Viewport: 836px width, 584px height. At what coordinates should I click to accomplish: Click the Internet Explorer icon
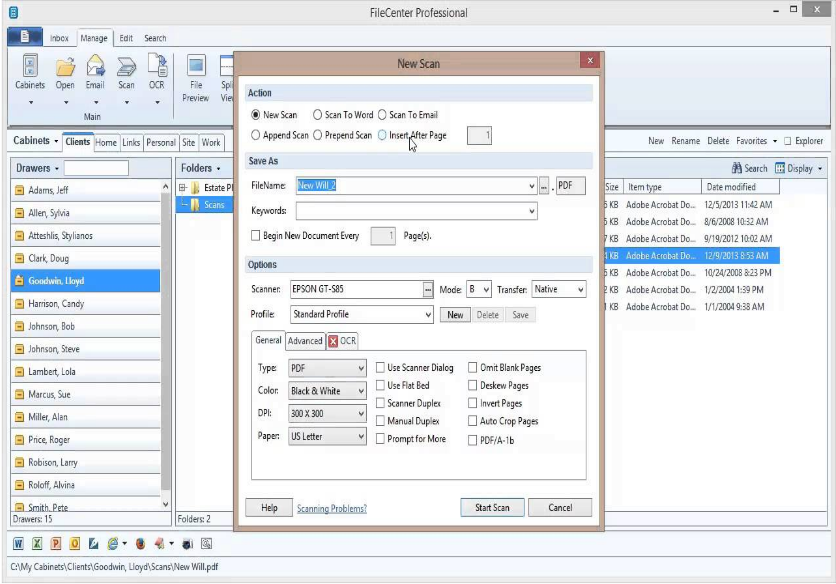click(x=112, y=543)
